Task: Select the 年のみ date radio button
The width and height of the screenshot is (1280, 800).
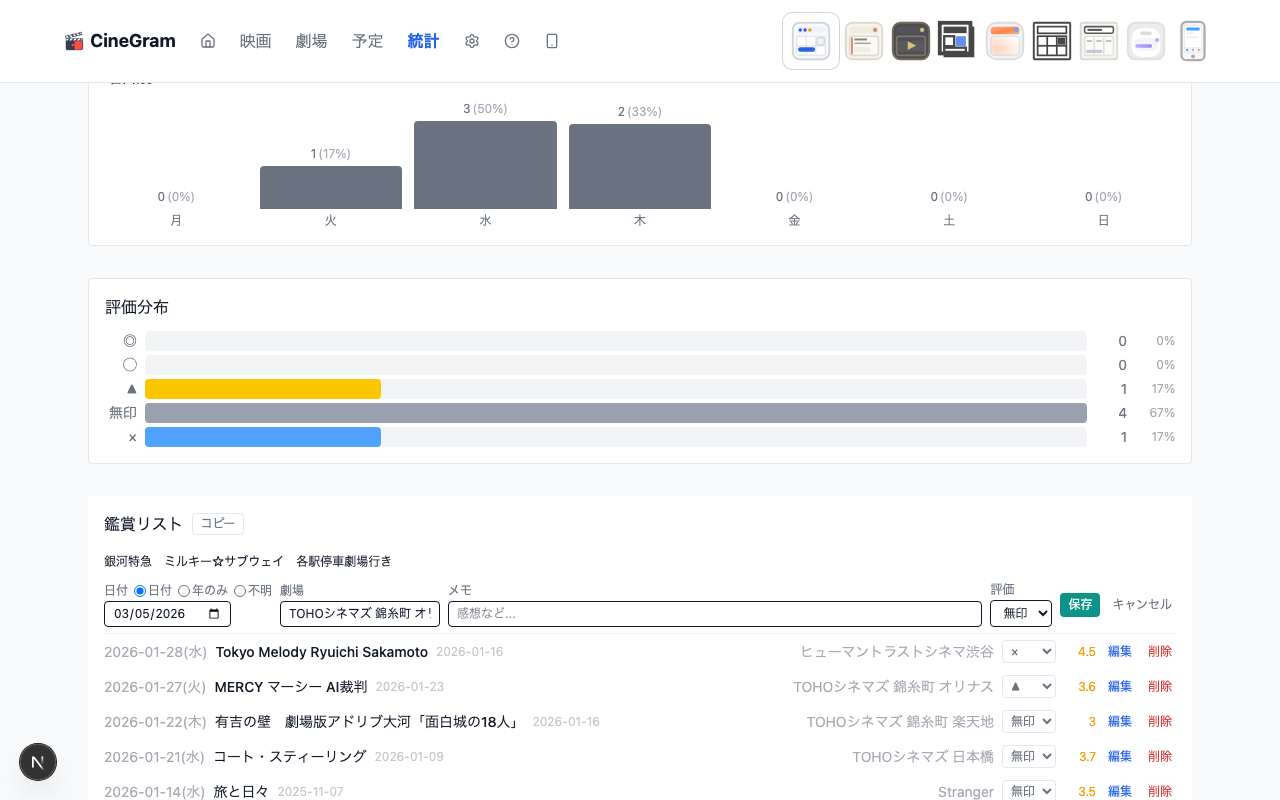Action: coord(184,591)
